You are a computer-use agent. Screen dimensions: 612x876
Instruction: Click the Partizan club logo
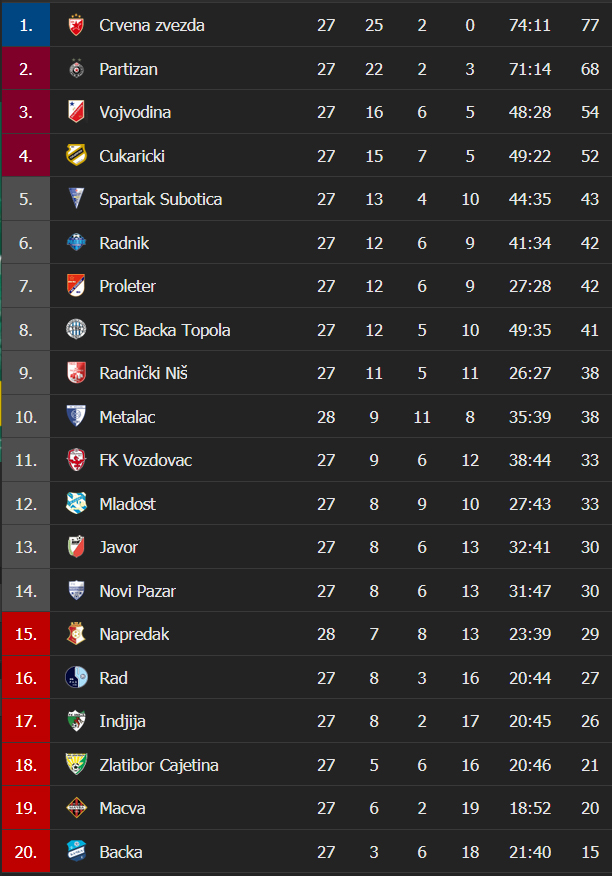pos(76,69)
